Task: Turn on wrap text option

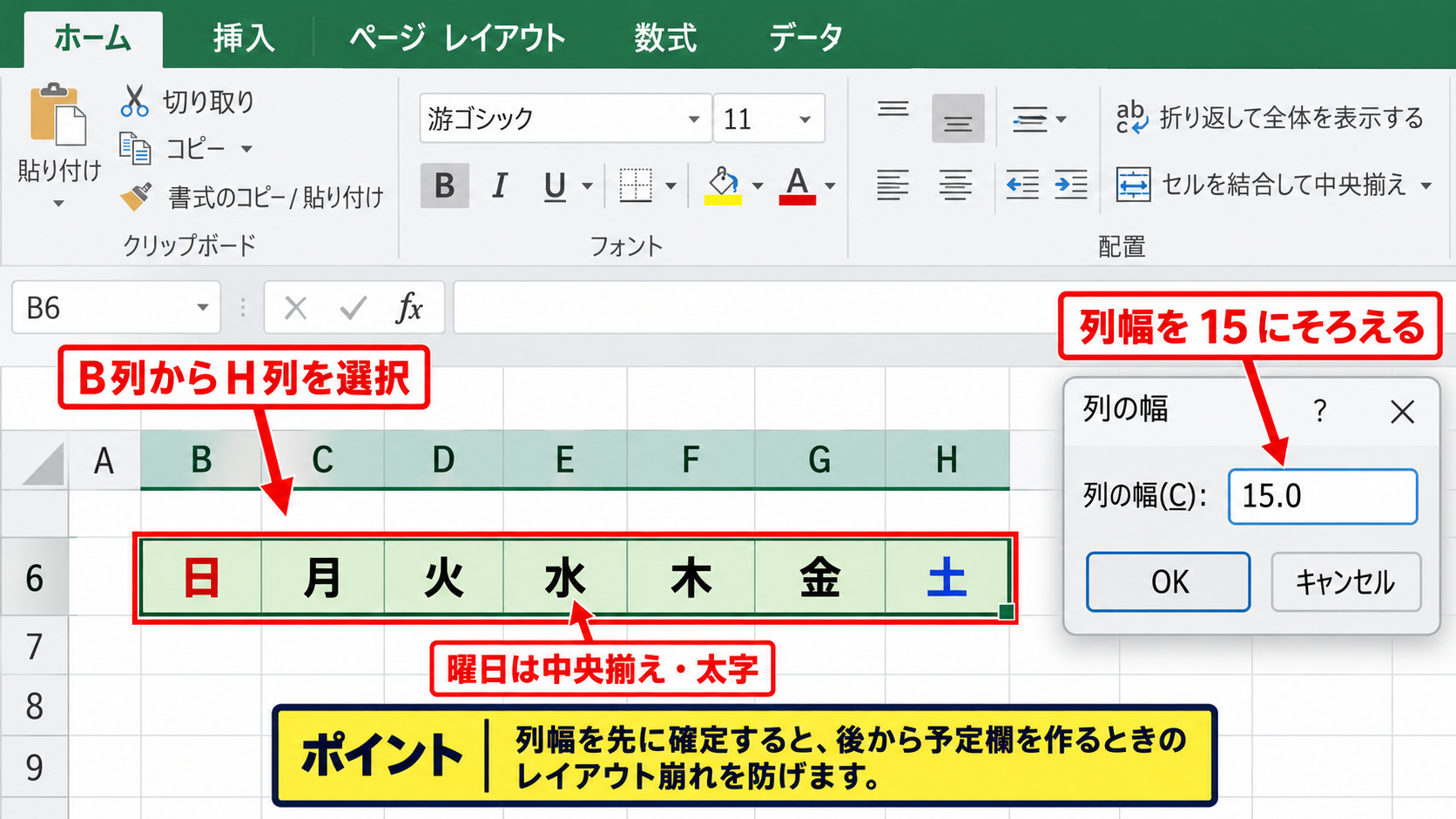Action: tap(1270, 117)
